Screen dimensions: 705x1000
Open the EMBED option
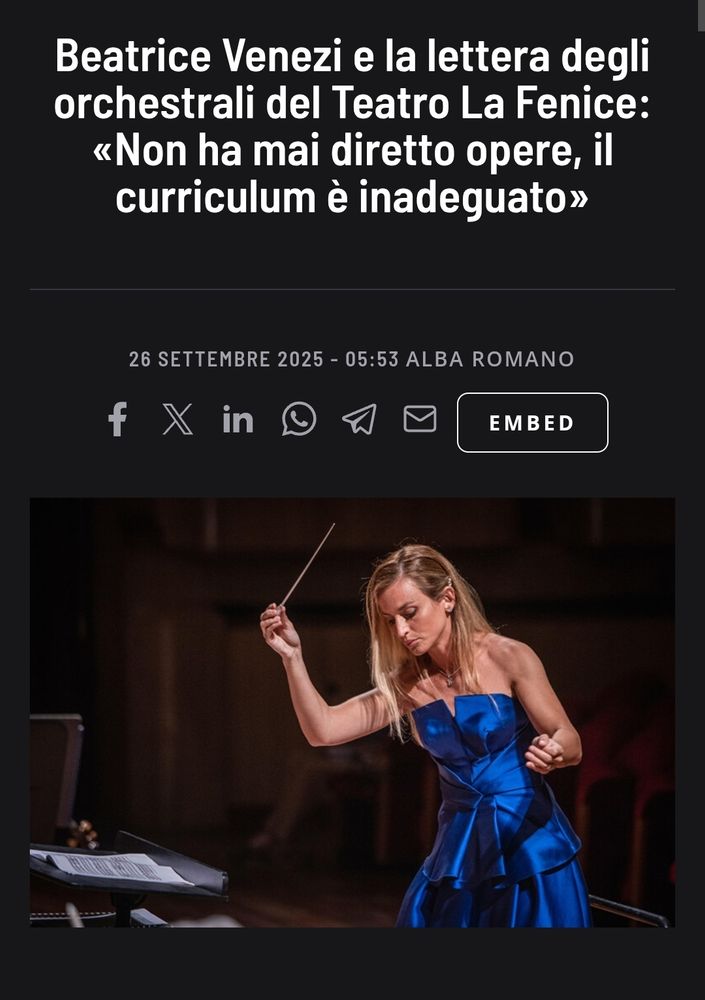pos(533,422)
